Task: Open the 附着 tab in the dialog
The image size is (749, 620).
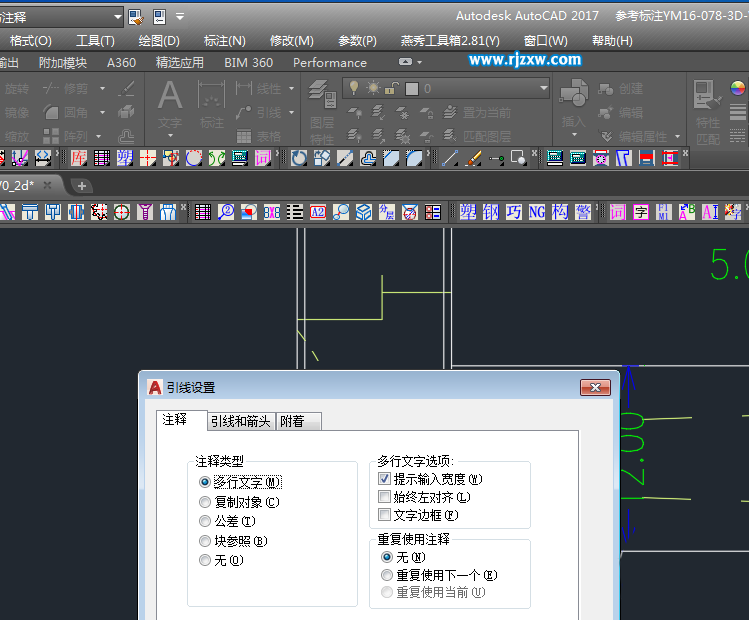Action: coord(293,421)
